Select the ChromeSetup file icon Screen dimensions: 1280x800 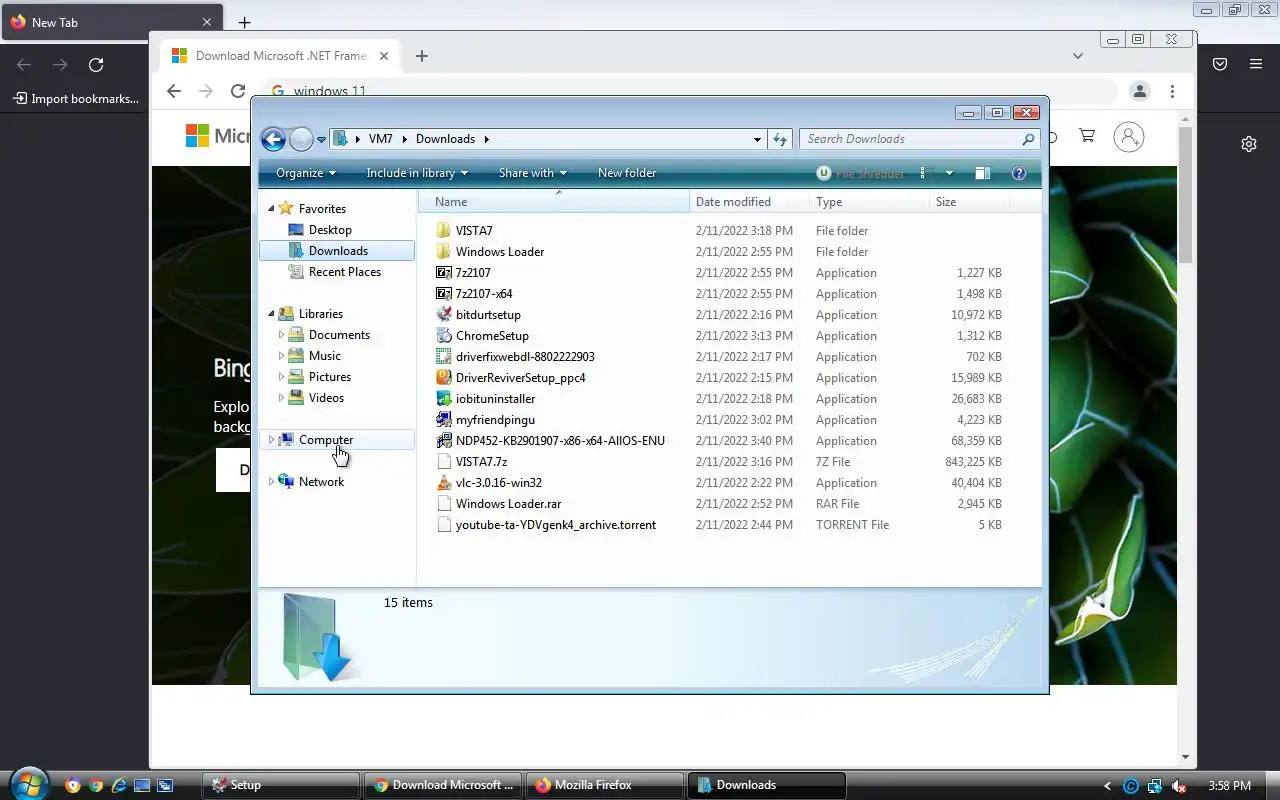click(444, 335)
